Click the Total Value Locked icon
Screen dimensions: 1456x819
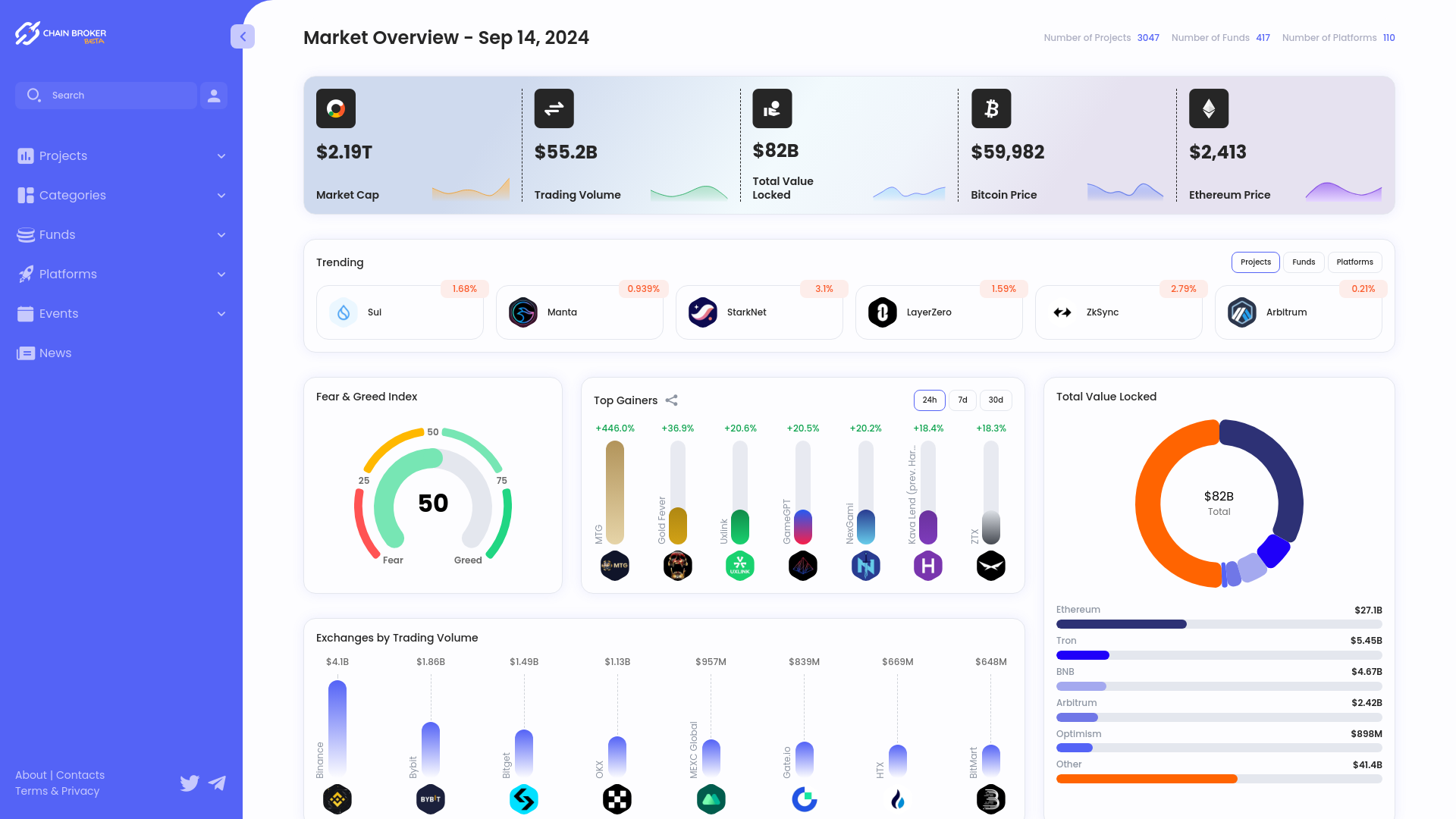[772, 108]
